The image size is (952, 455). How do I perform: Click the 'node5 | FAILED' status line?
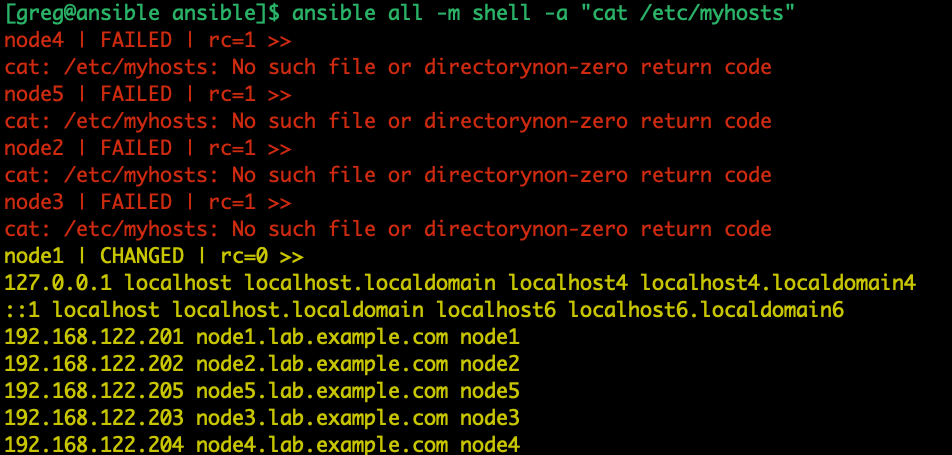coord(148,95)
